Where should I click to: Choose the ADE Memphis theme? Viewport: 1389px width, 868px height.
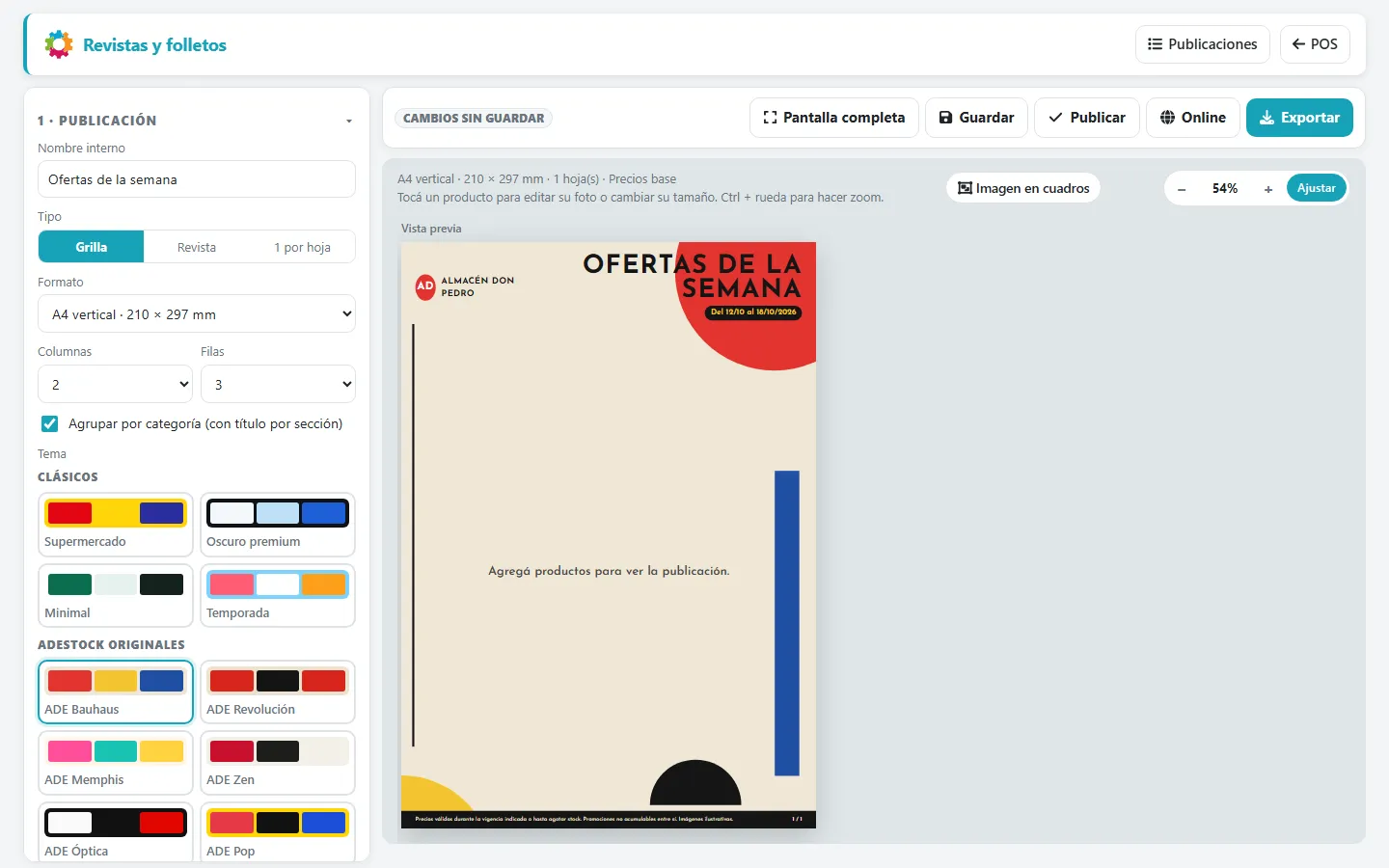click(x=116, y=763)
